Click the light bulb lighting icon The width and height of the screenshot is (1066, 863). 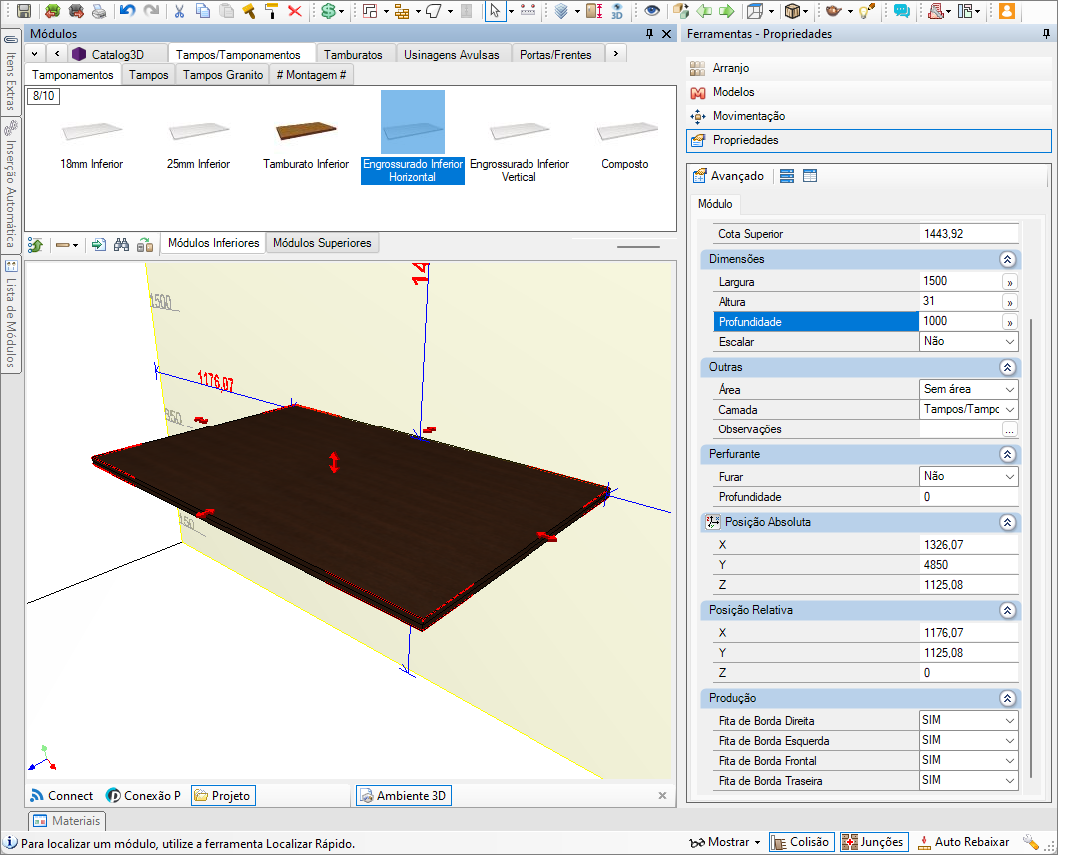pos(866,11)
